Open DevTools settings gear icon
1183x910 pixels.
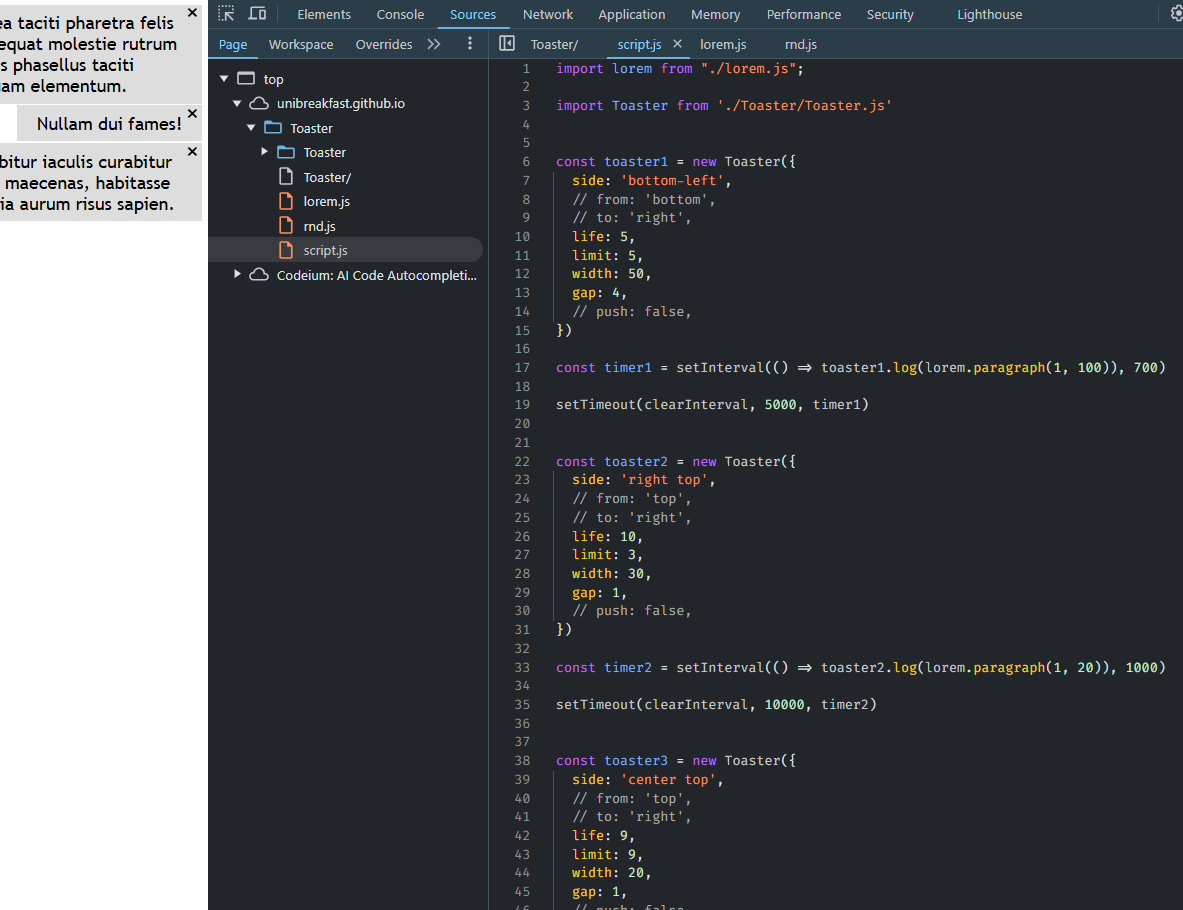[x=1175, y=14]
